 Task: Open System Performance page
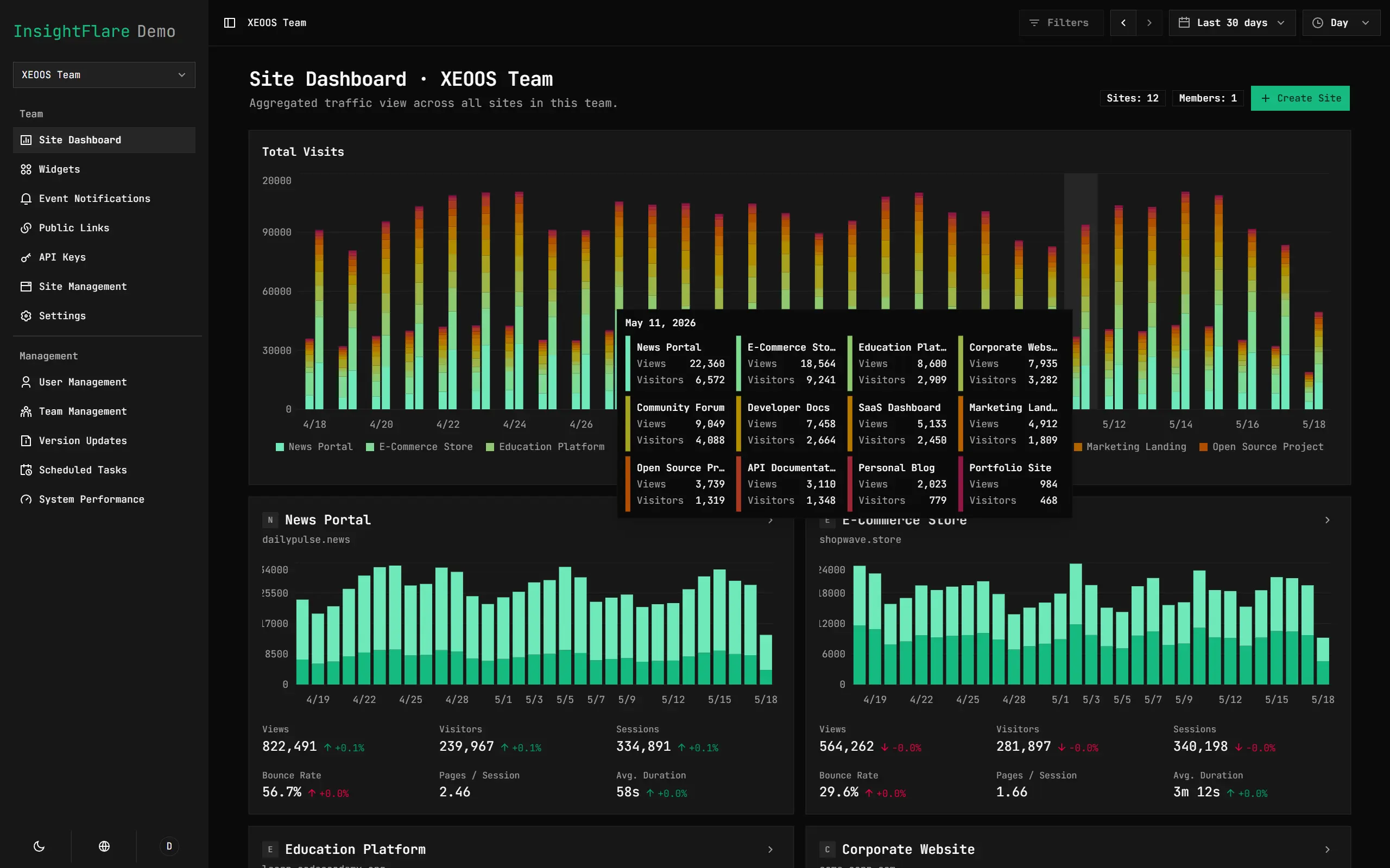pos(104,499)
